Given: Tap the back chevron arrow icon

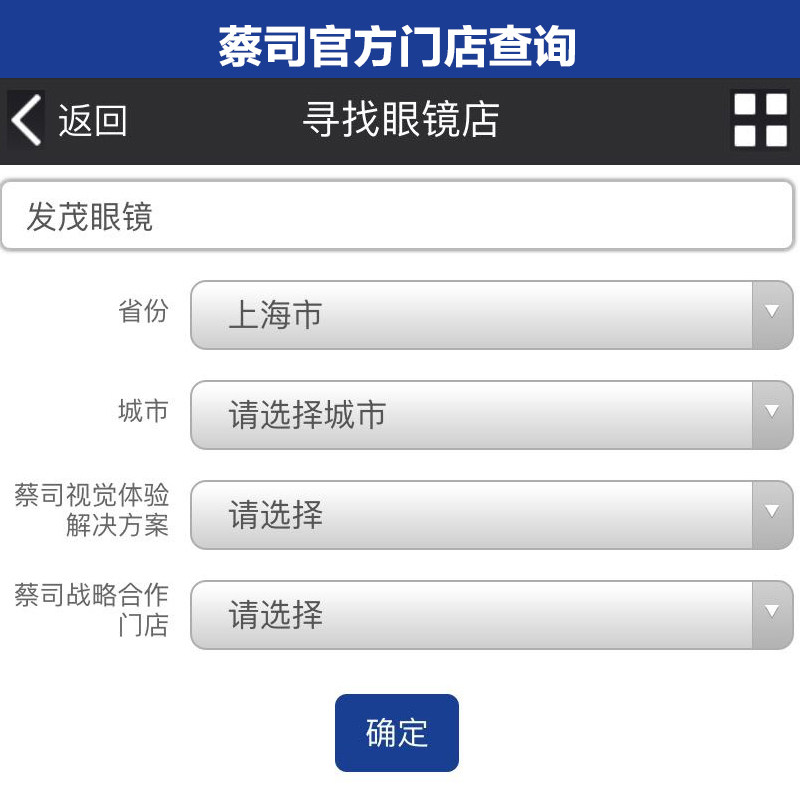Looking at the screenshot, I should point(26,120).
